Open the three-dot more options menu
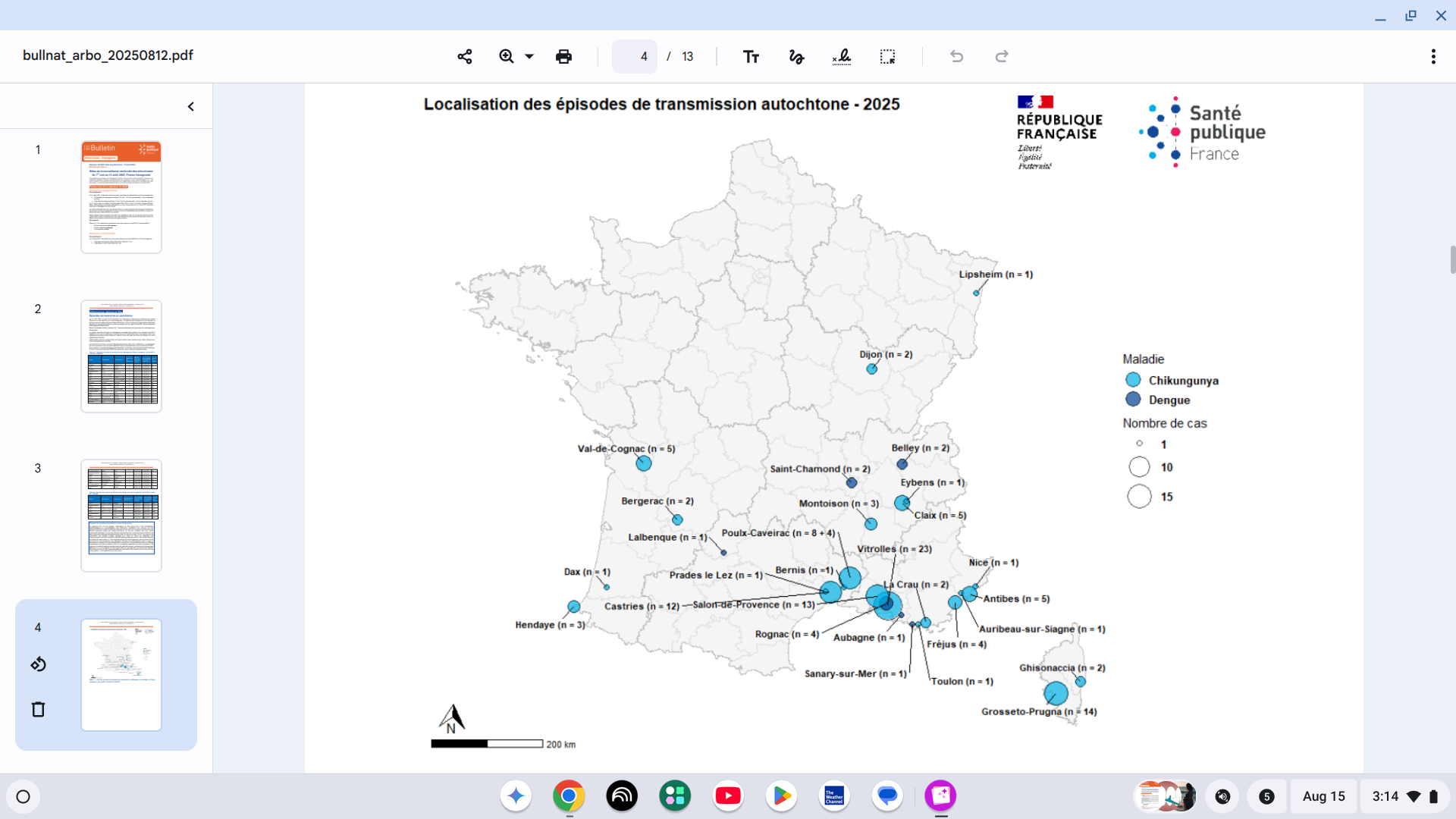1456x819 pixels. coord(1432,56)
